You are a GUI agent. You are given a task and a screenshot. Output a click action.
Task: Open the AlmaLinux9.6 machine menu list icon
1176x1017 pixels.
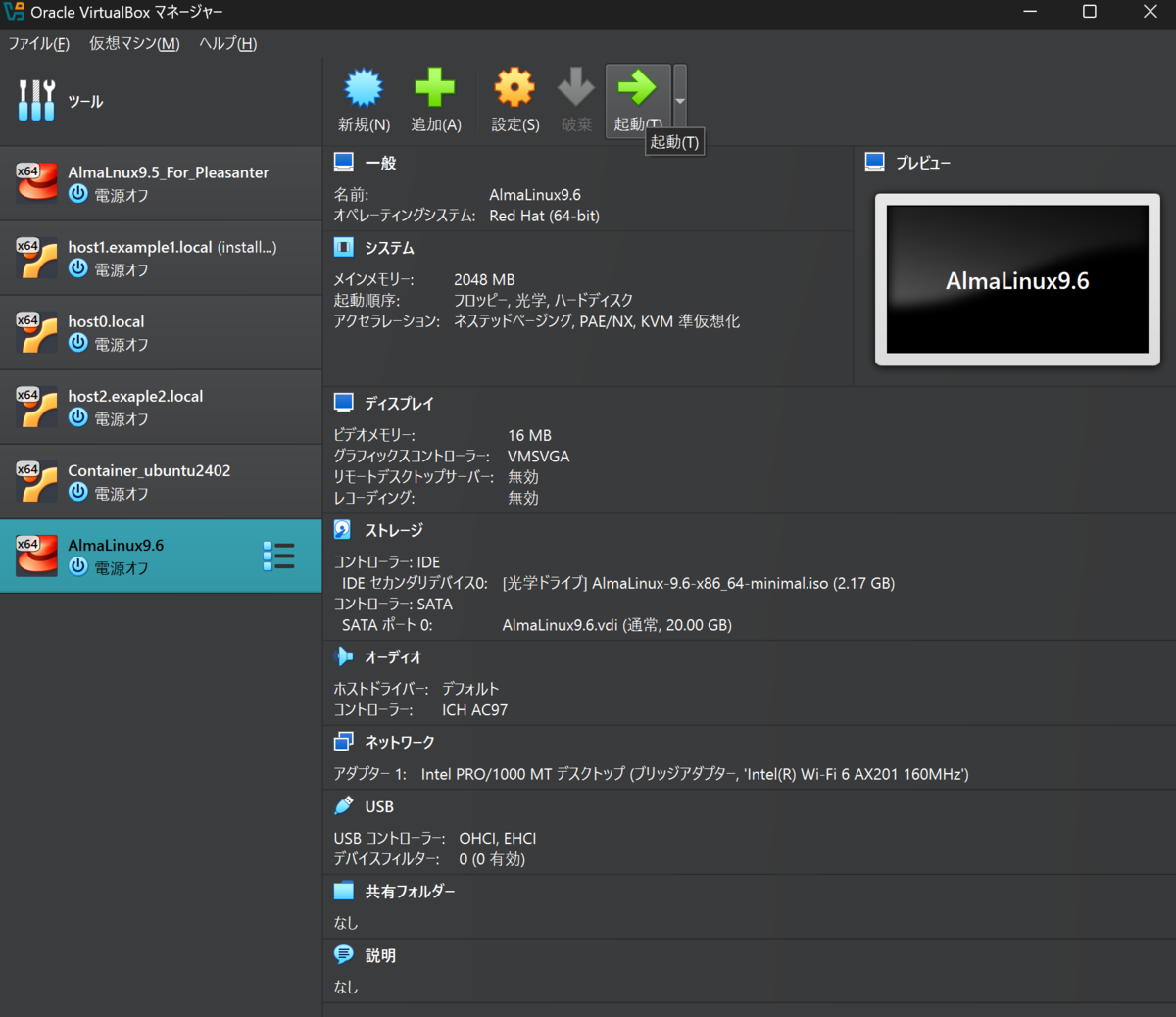click(278, 556)
